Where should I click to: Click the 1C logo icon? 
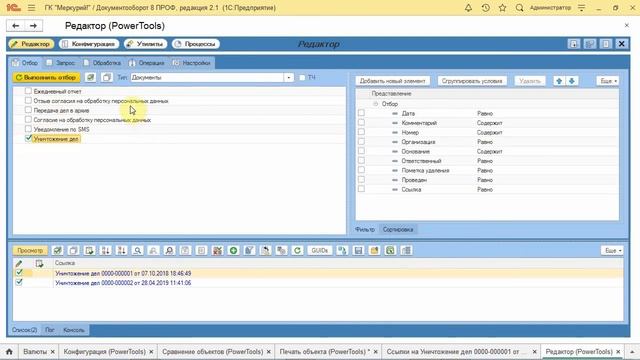pyautogui.click(x=14, y=8)
